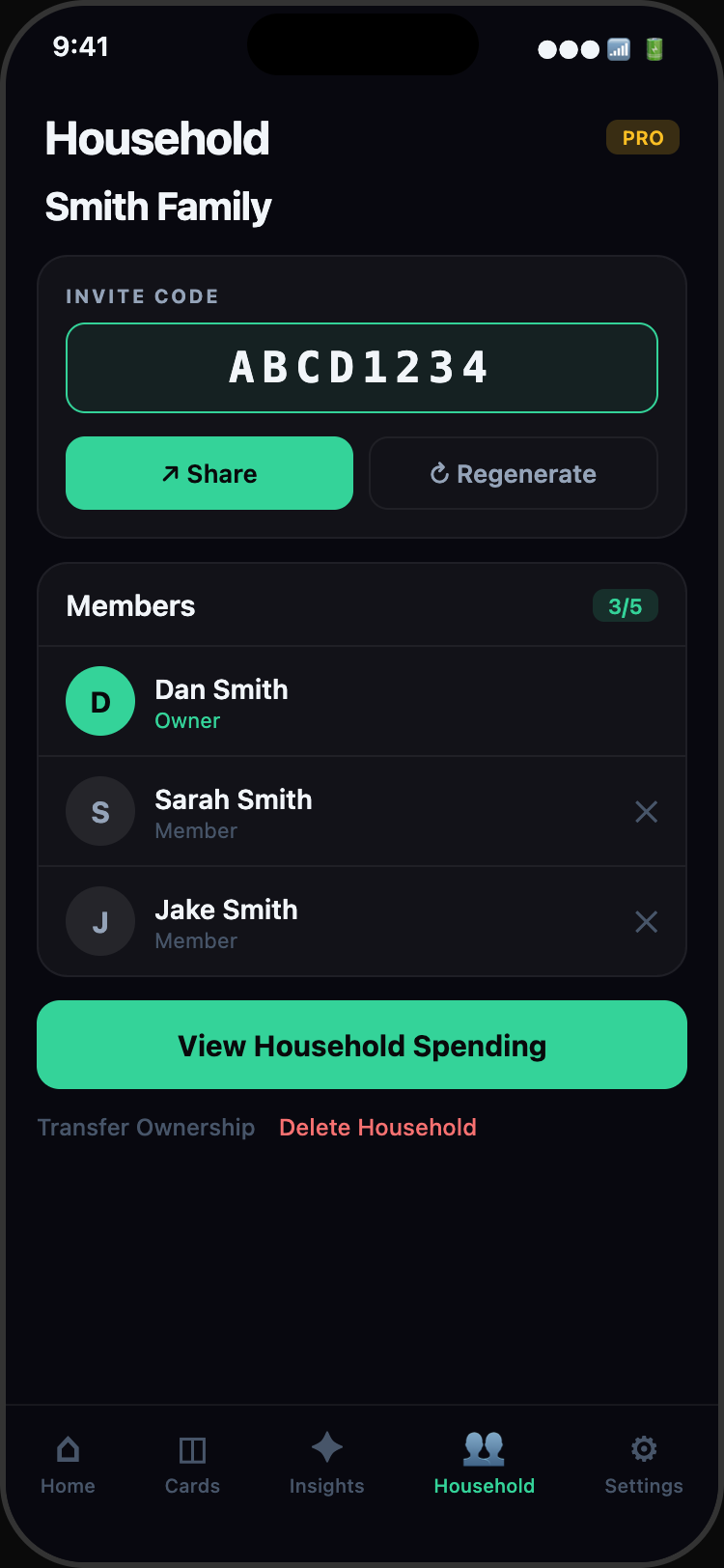Tap the battery icon in status bar
The height and width of the screenshot is (1568, 724).
click(654, 49)
